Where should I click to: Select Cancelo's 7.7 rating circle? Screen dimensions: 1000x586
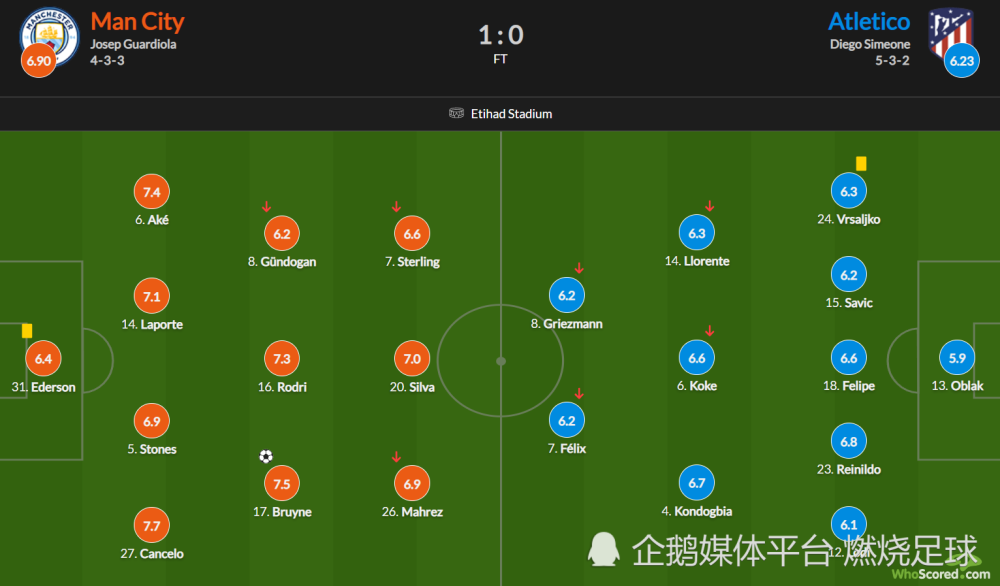(152, 525)
